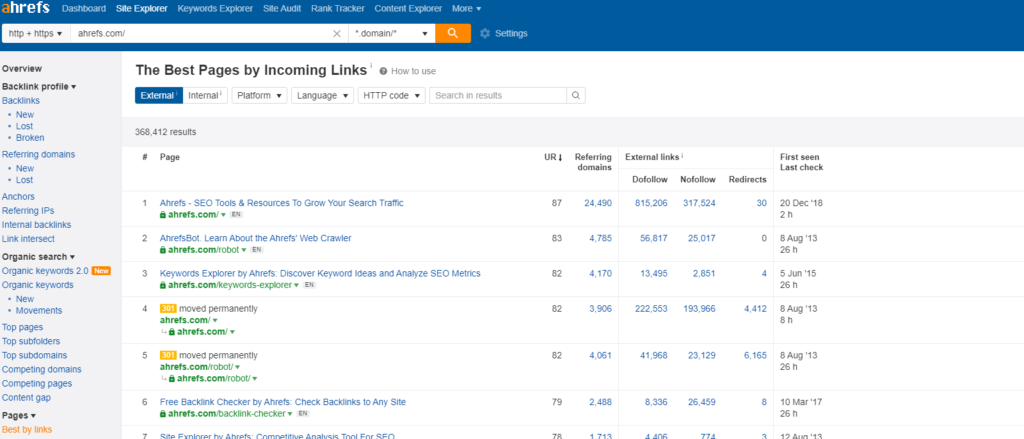Open the Site Explorer tab

142,8
